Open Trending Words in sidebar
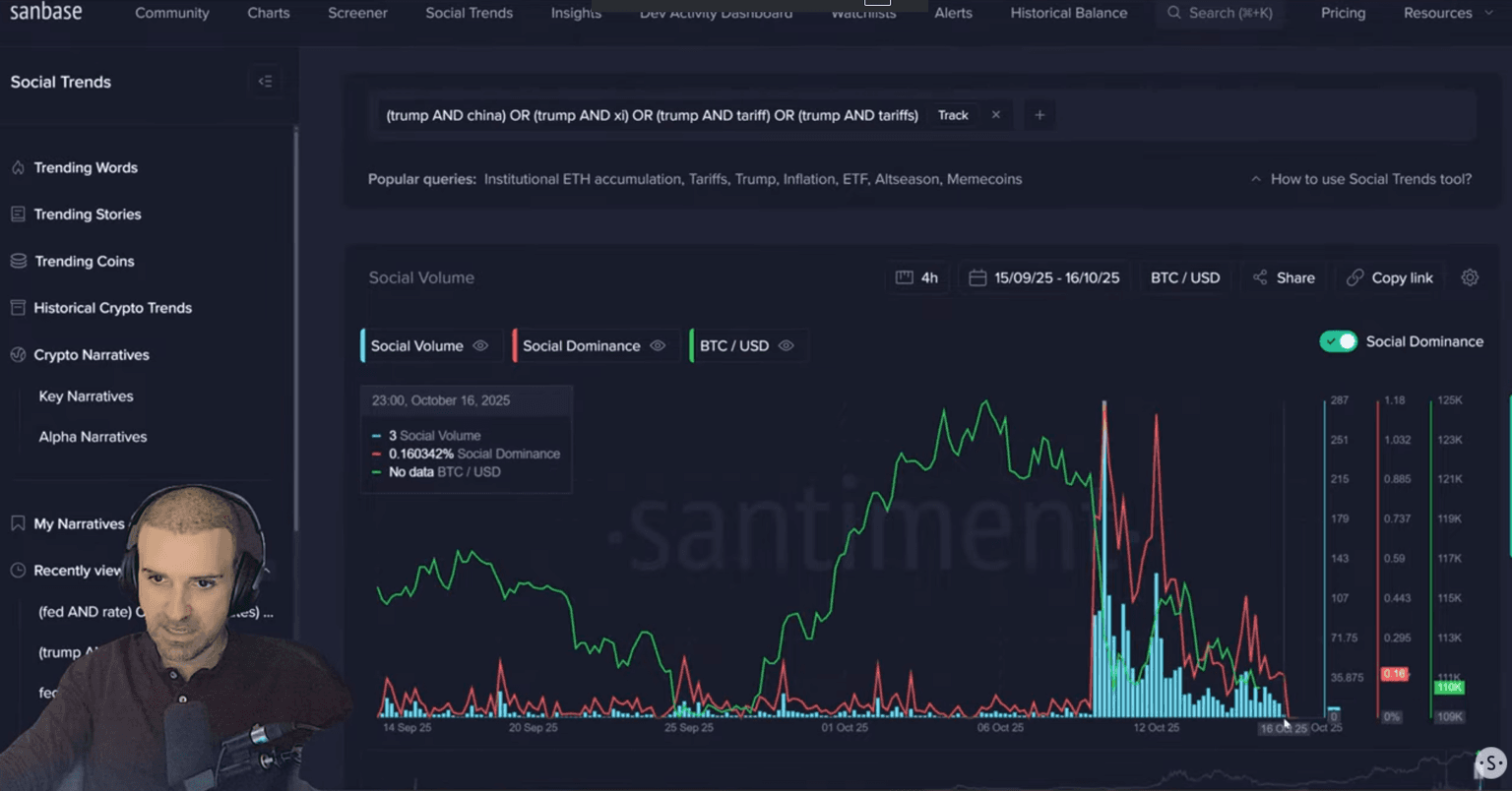The height and width of the screenshot is (791, 1512). pyautogui.click(x=86, y=167)
